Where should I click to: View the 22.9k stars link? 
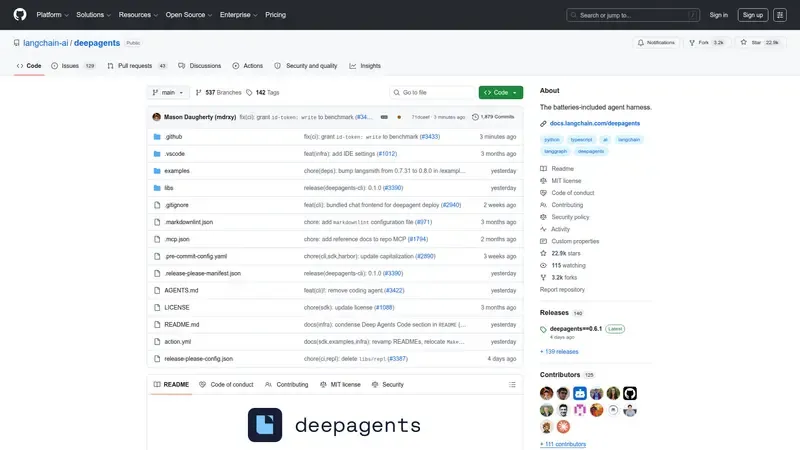(x=560, y=254)
